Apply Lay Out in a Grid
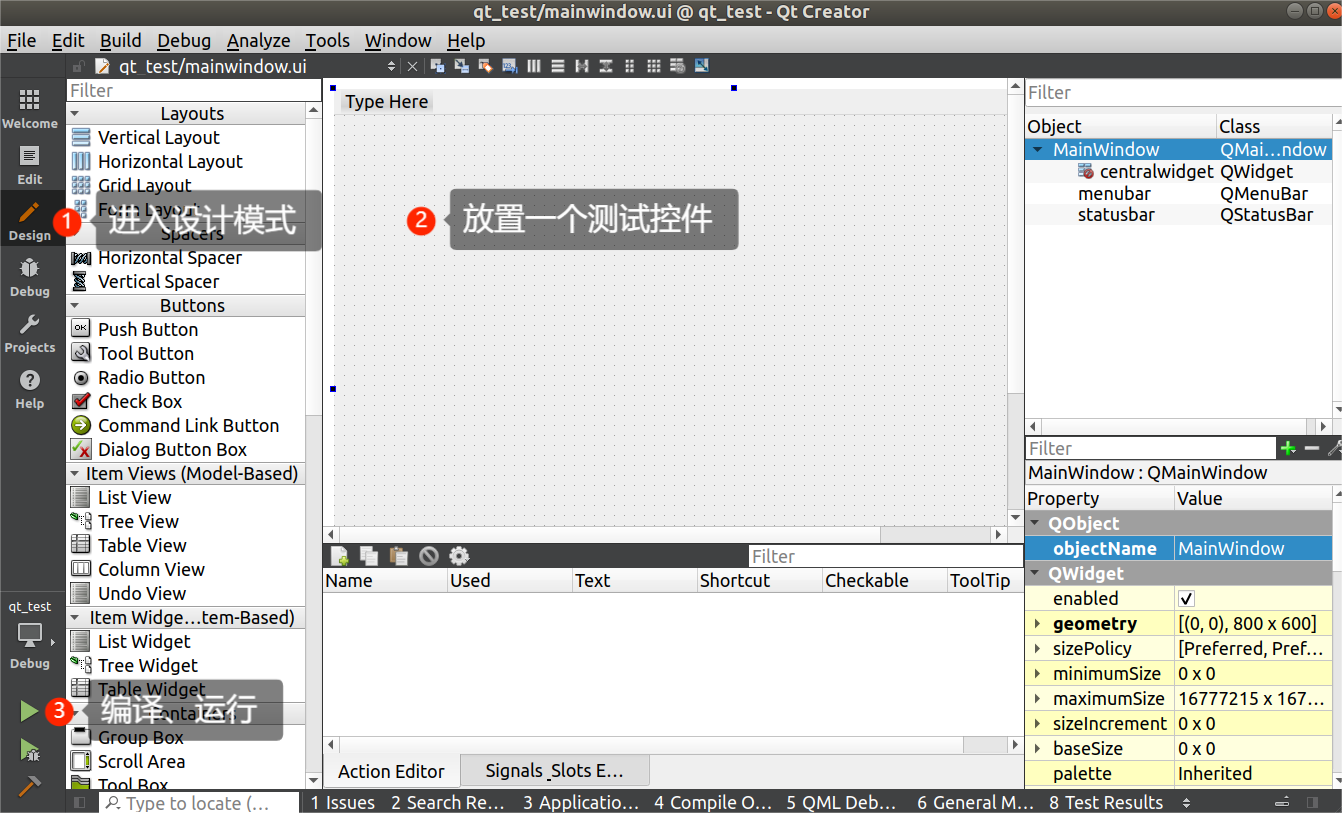 653,66
